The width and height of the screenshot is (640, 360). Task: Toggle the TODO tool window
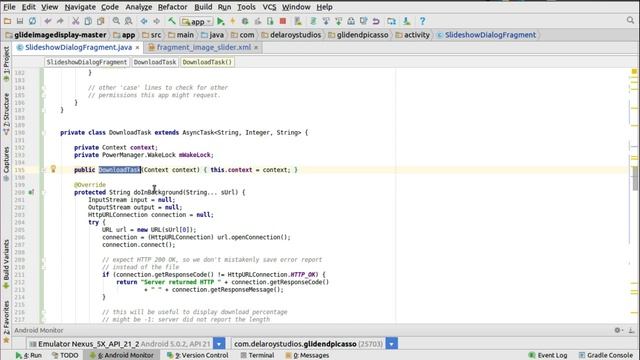click(x=65, y=355)
